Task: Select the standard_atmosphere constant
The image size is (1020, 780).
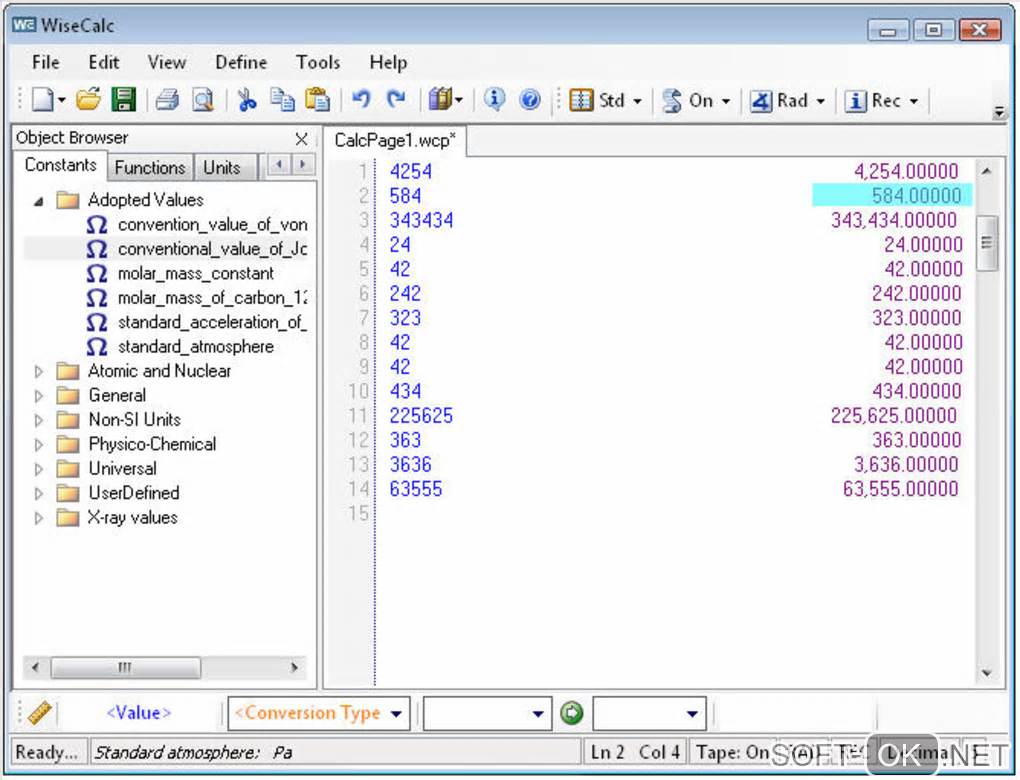Action: tap(195, 347)
